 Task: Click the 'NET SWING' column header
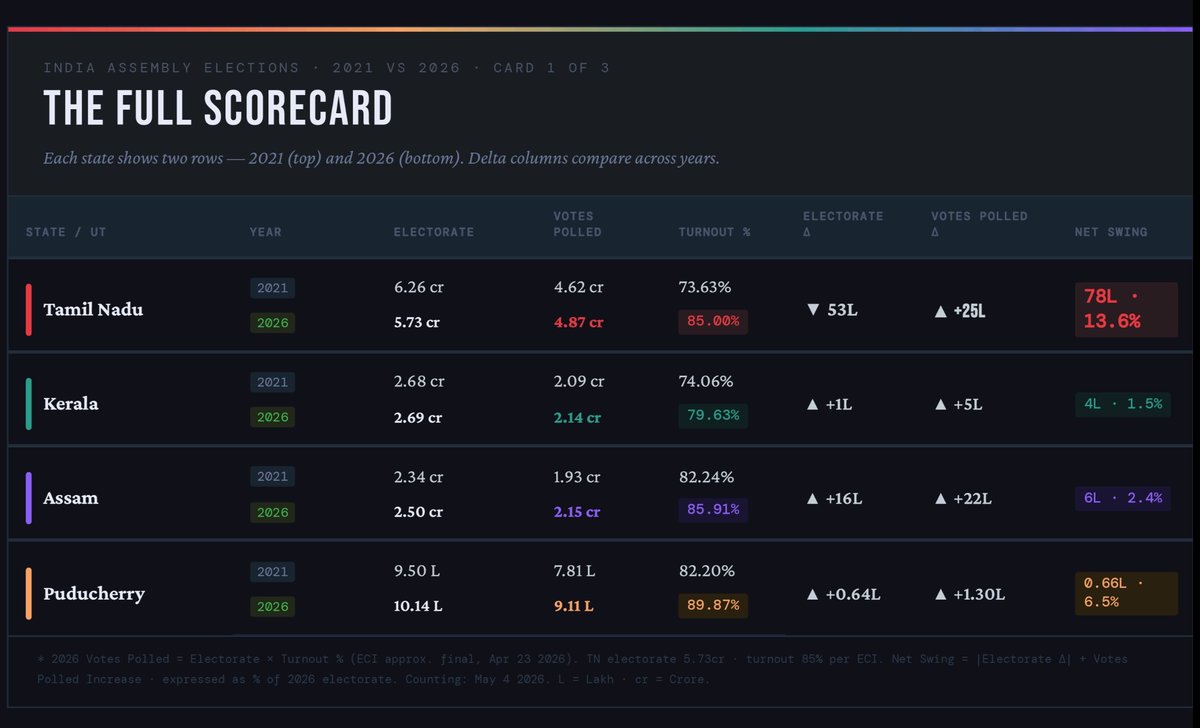tap(1111, 232)
